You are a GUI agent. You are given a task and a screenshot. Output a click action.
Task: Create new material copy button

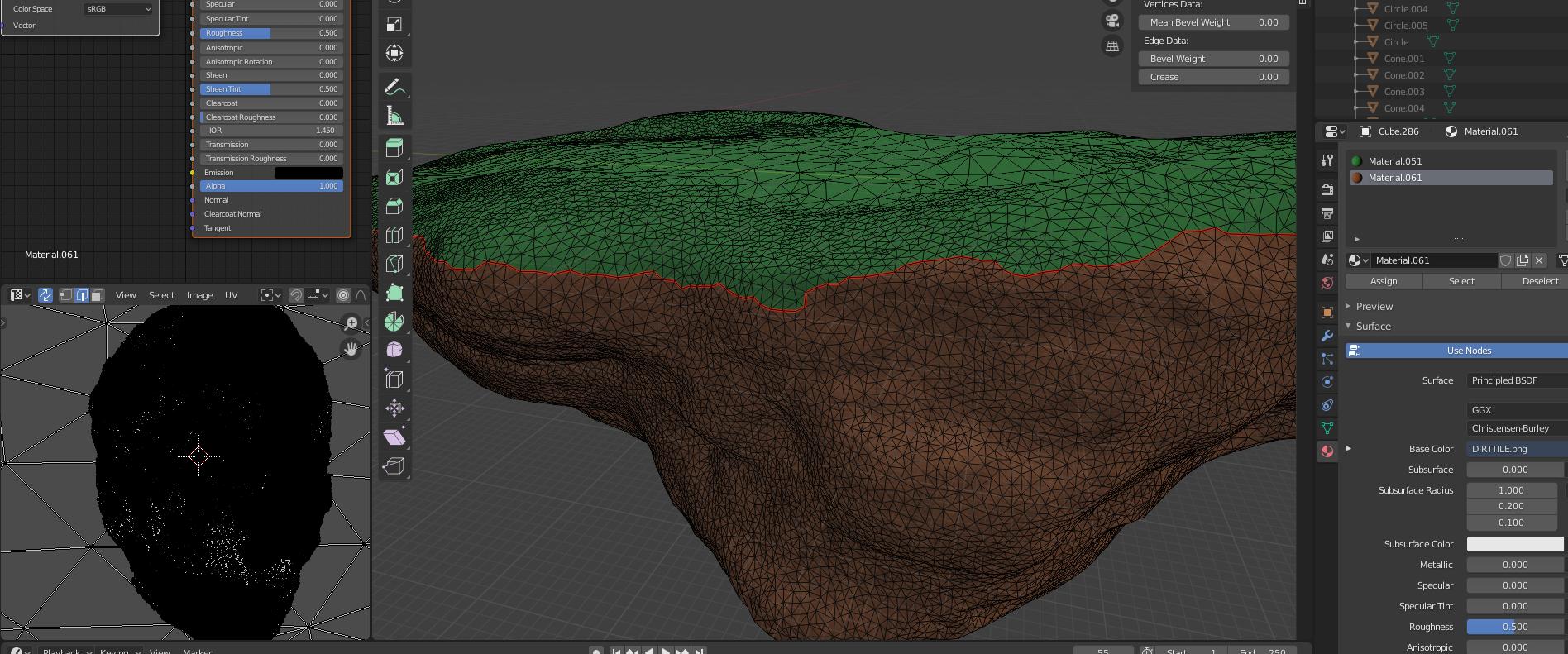click(1523, 260)
